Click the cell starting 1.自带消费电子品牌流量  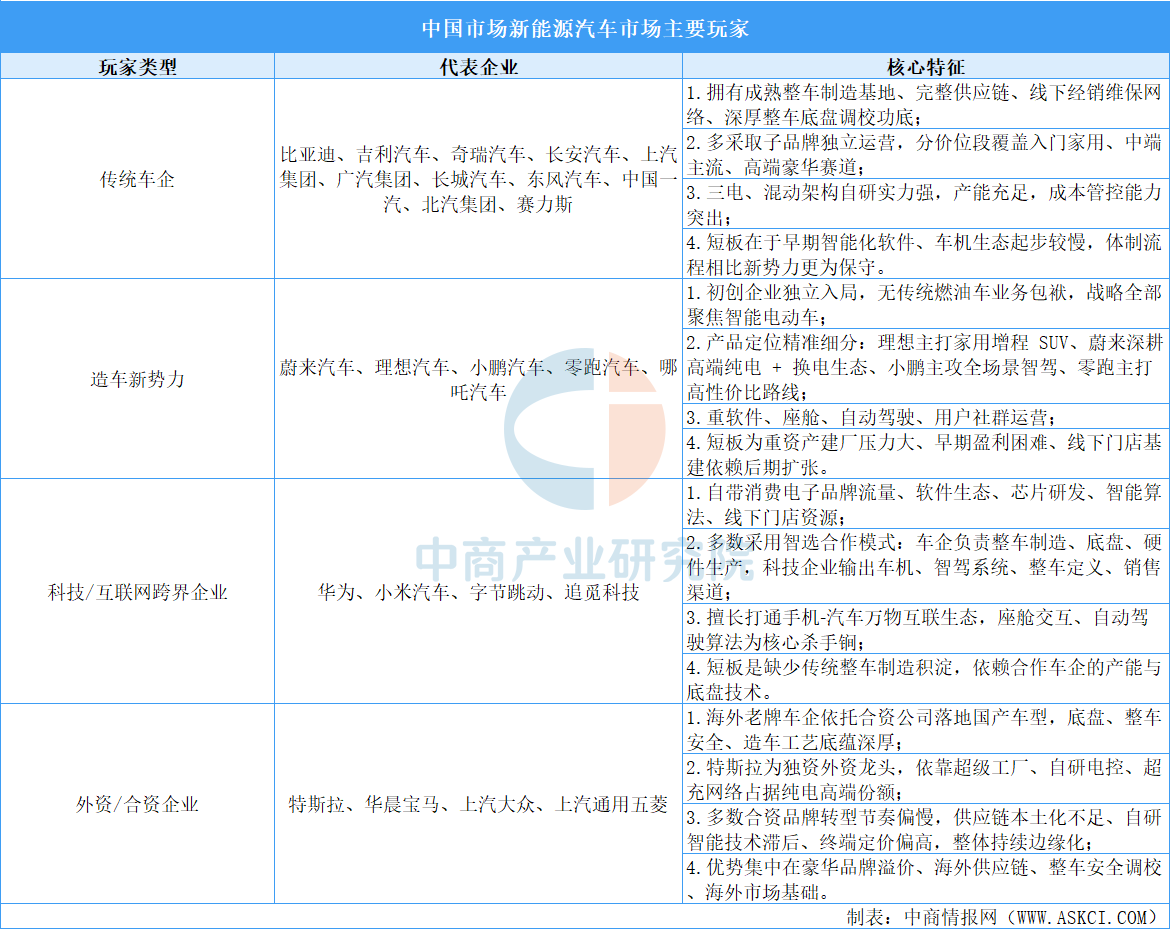click(x=925, y=504)
